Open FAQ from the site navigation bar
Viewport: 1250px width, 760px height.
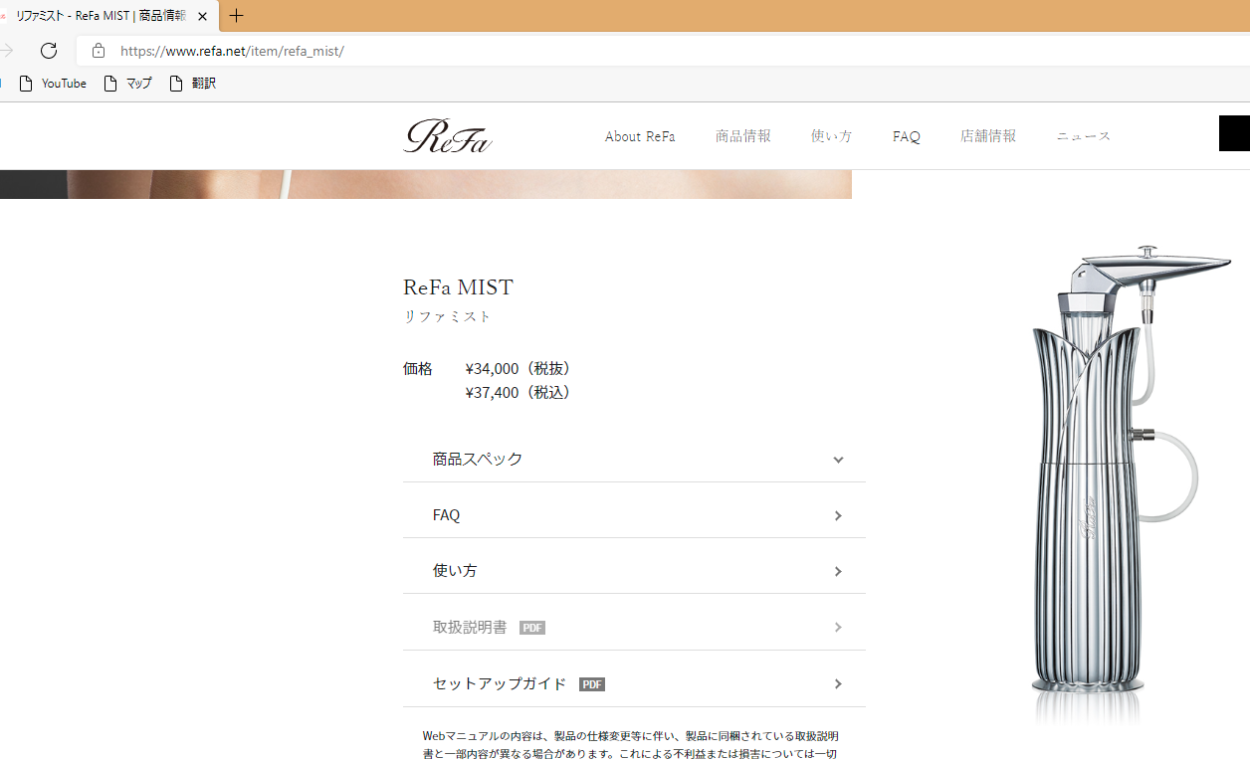[906, 136]
